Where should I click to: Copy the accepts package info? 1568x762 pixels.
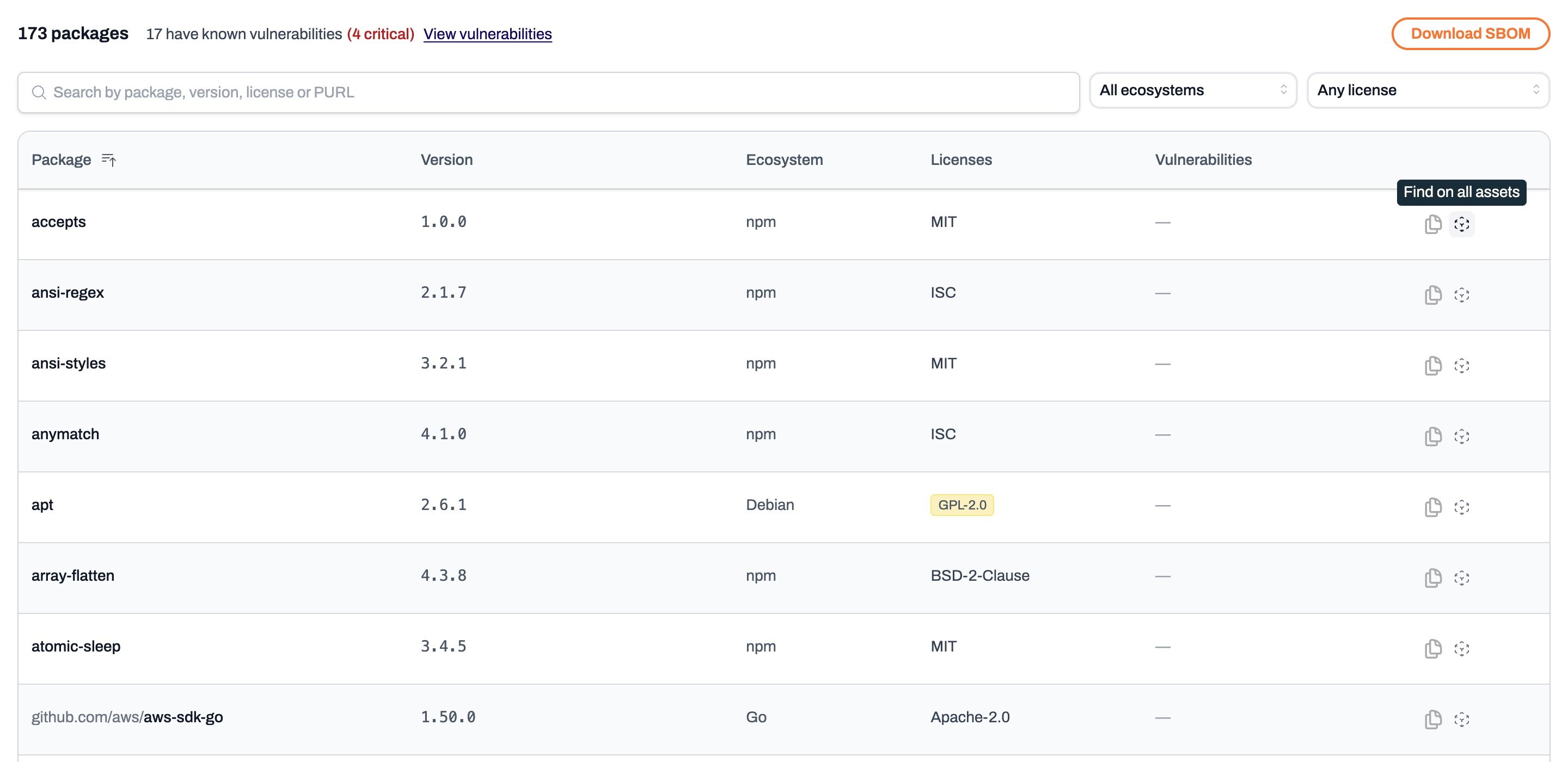[1433, 224]
